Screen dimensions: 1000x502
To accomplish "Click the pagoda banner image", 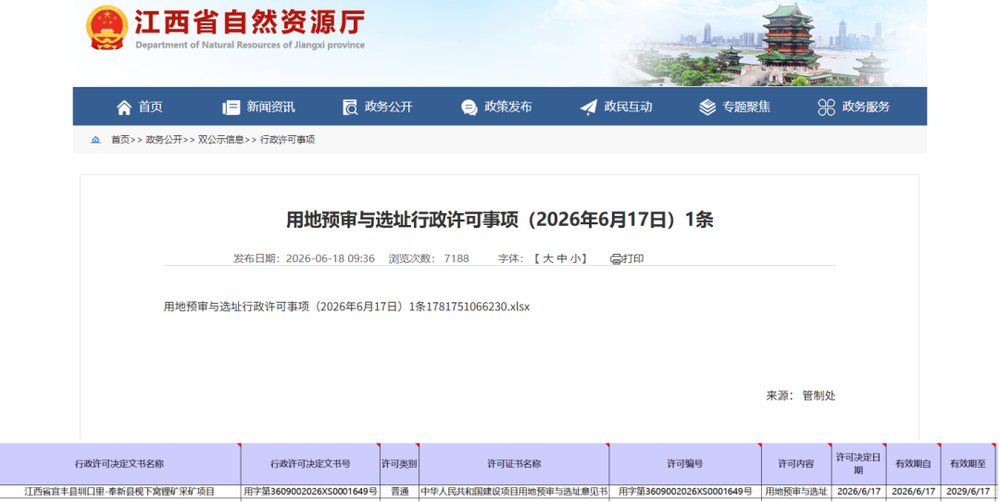I will [x=759, y=43].
